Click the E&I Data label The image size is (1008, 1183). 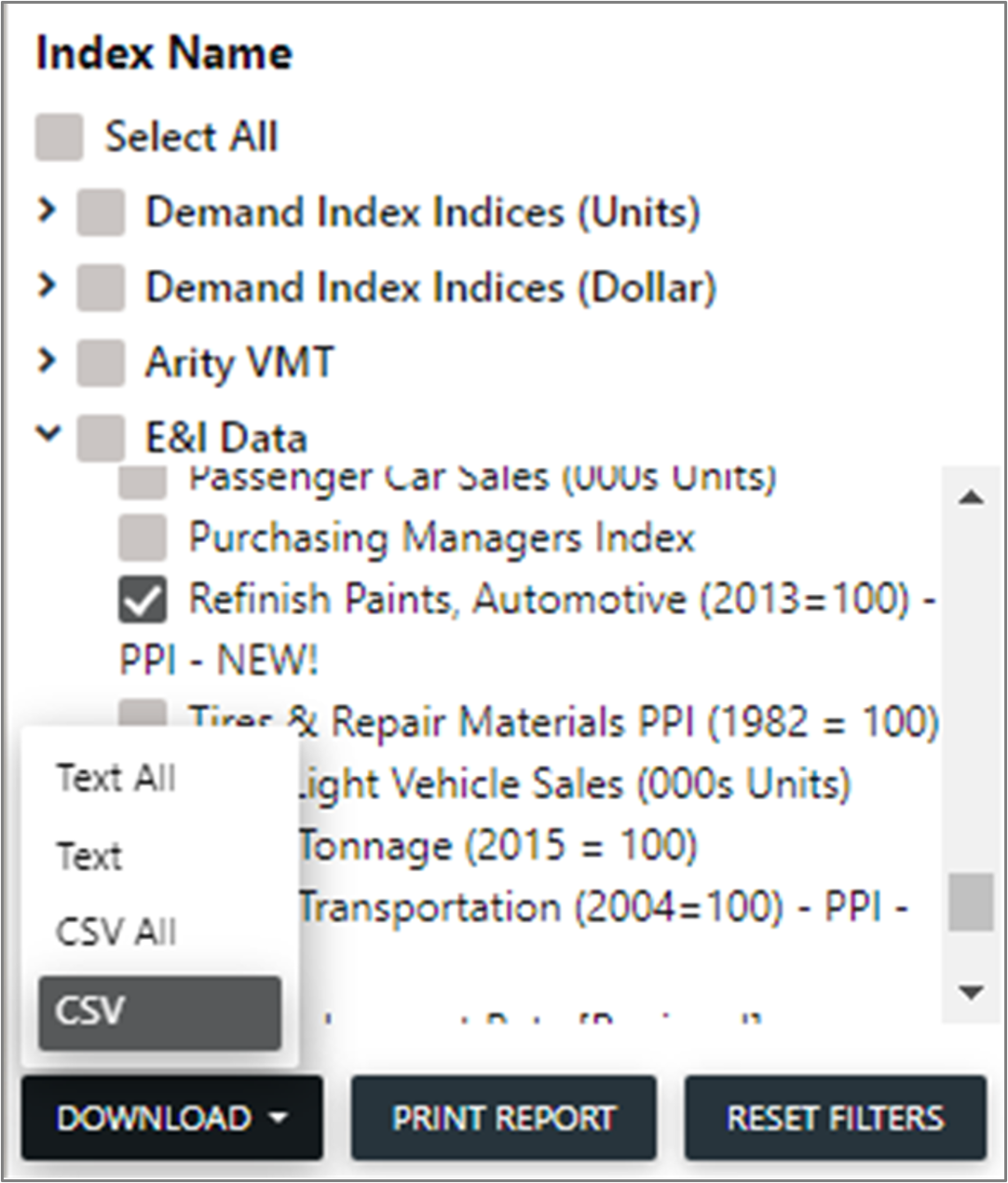click(x=226, y=438)
